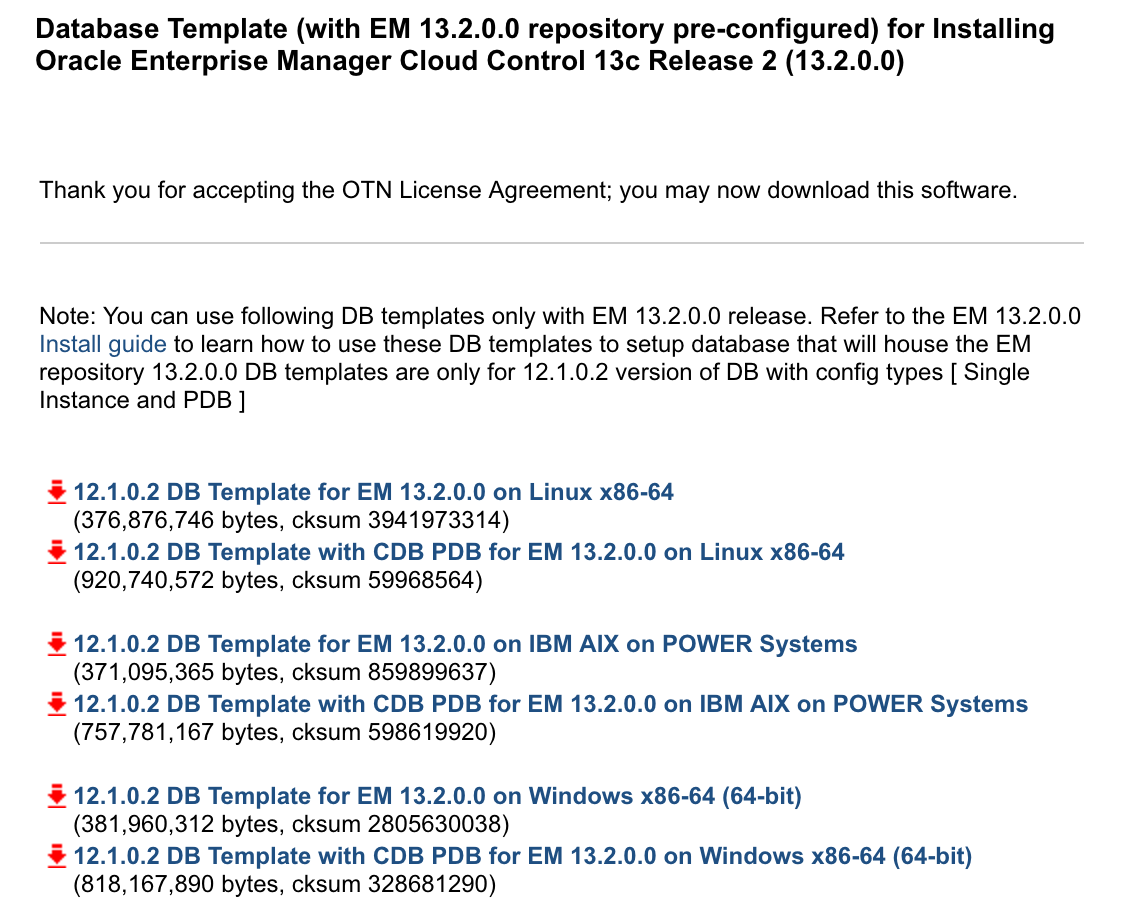
Task: Click the cksum 859899637 details line
Action: tap(285, 672)
